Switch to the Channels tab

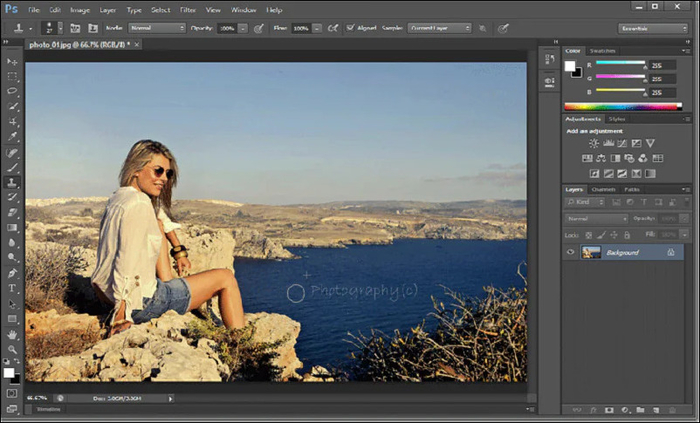[603, 190]
